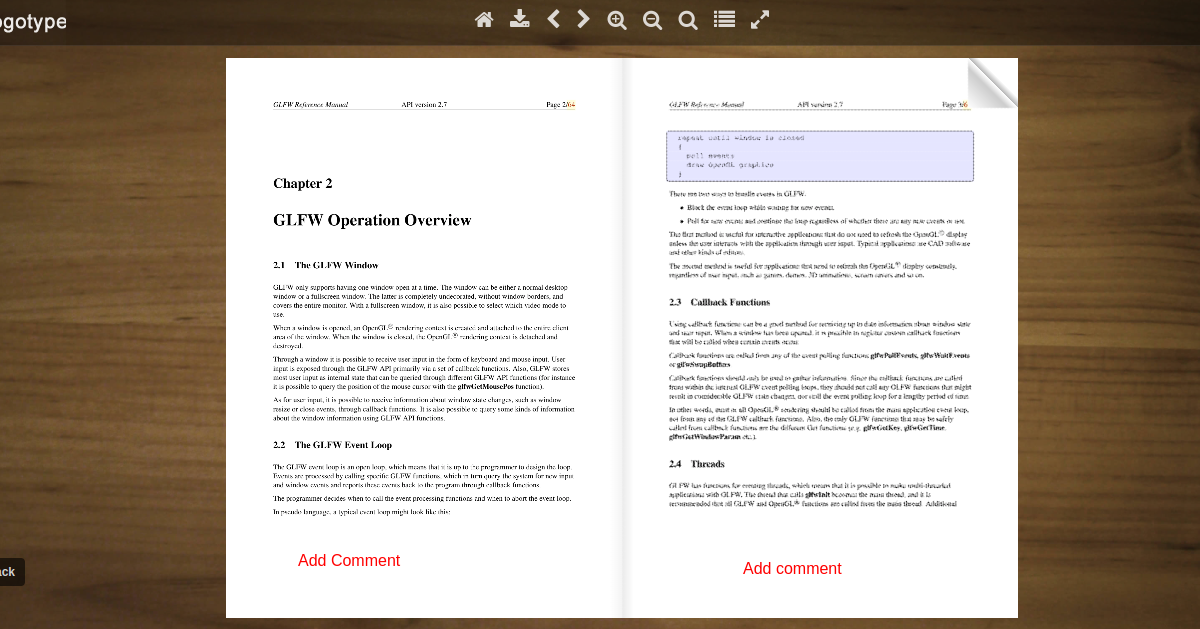Go to the home page icon
The height and width of the screenshot is (629, 1200).
484,20
